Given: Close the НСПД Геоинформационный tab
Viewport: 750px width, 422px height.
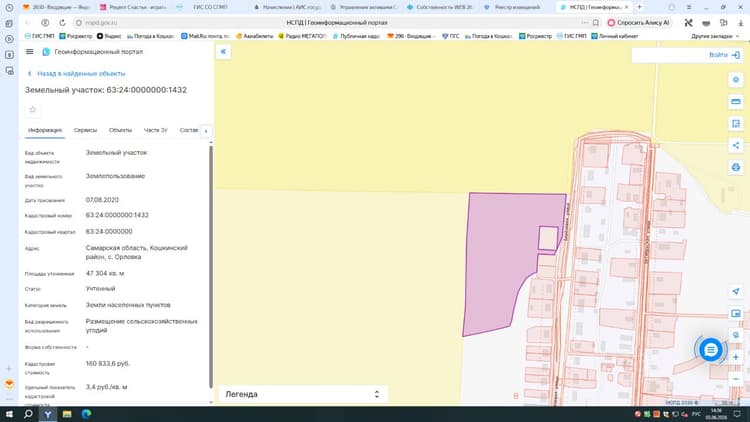Looking at the screenshot, I should coord(626,7).
